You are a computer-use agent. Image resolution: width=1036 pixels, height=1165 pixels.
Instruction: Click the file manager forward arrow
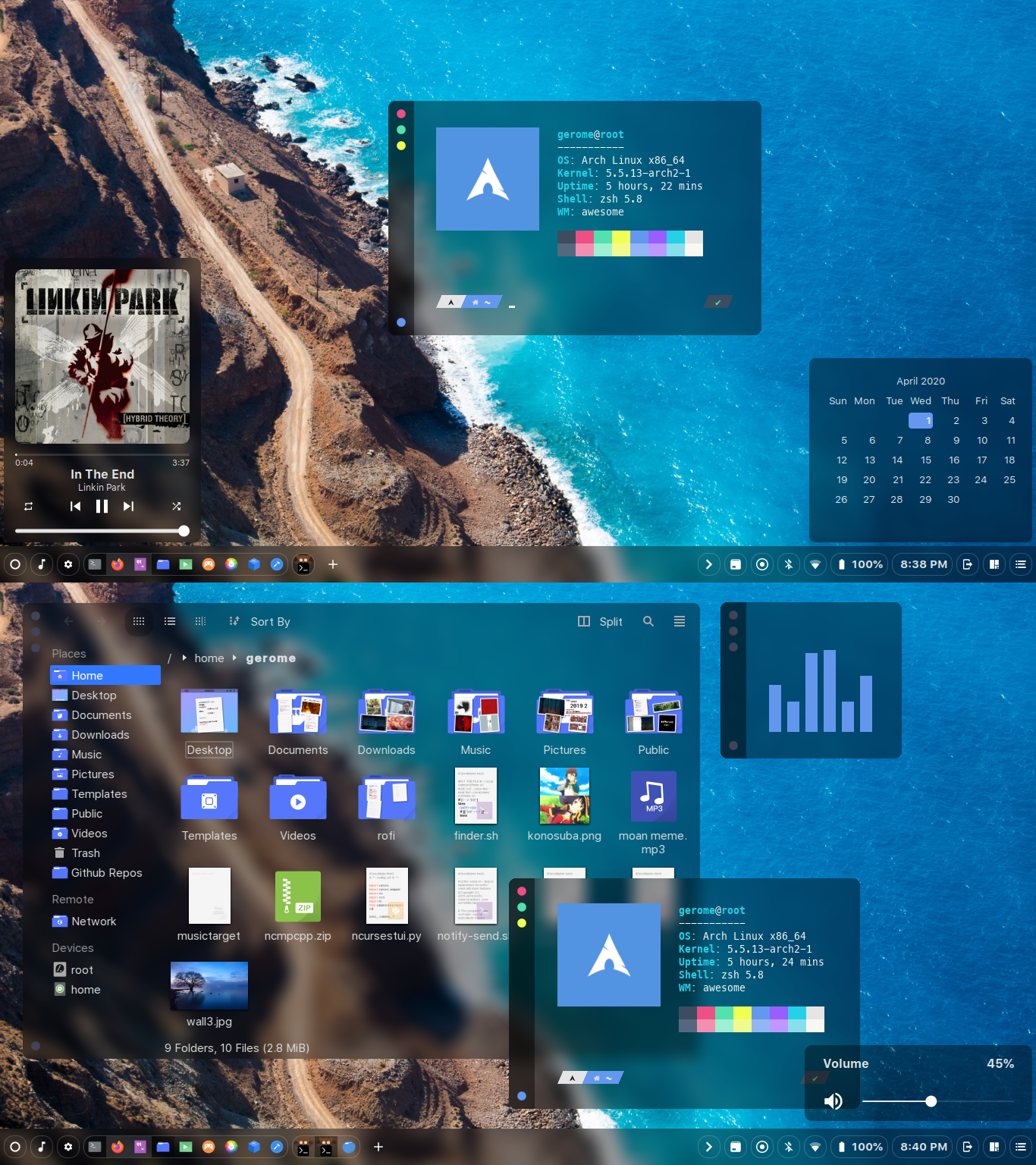pyautogui.click(x=101, y=621)
